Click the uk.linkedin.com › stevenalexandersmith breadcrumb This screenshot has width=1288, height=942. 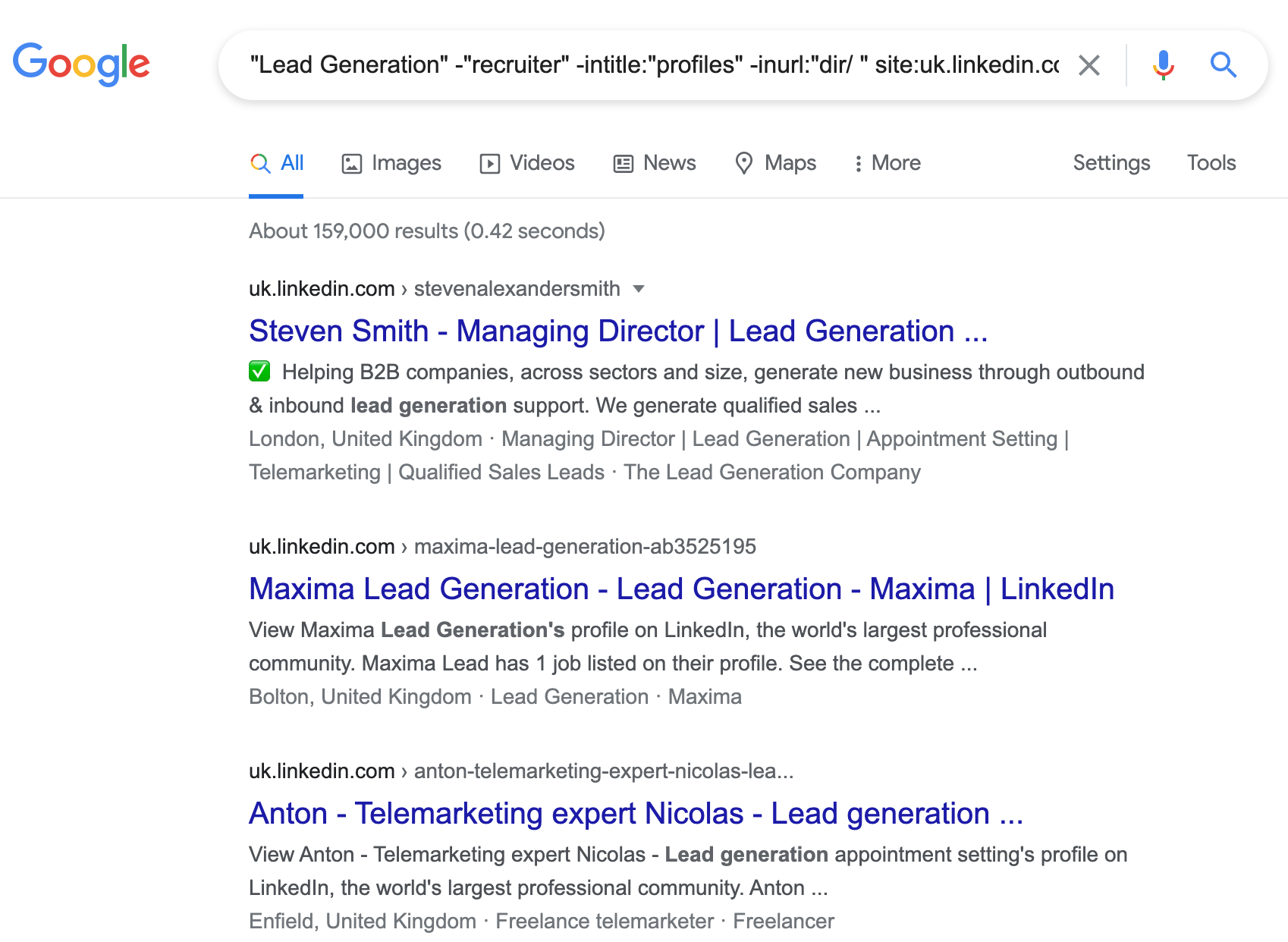pos(435,289)
